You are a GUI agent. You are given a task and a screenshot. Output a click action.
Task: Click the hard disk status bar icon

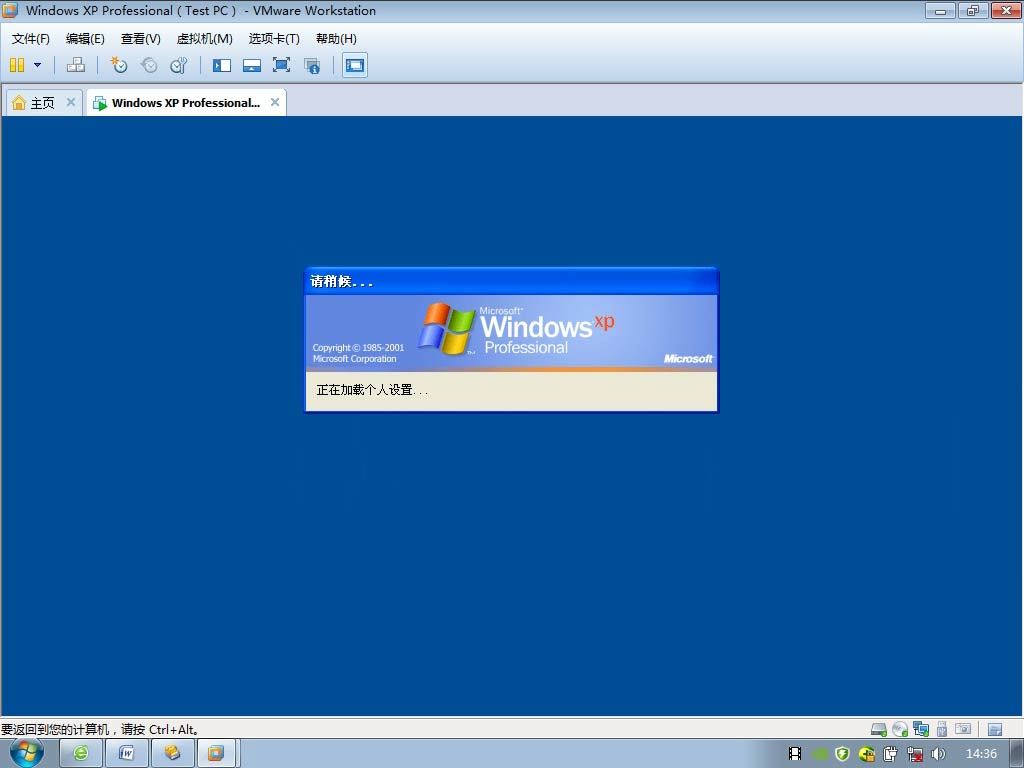[x=879, y=729]
